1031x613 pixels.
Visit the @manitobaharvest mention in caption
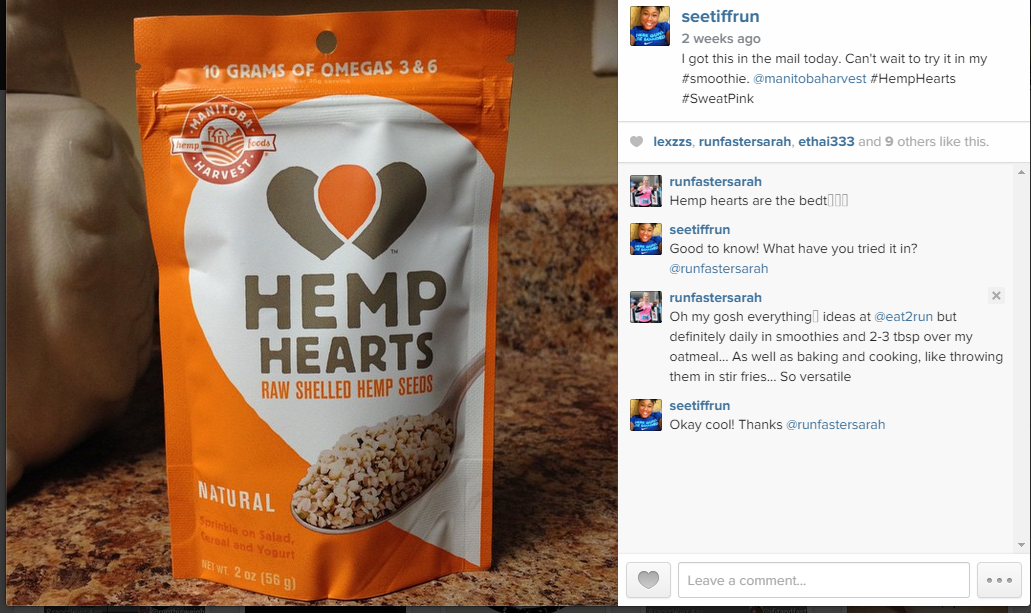pyautogui.click(x=809, y=78)
